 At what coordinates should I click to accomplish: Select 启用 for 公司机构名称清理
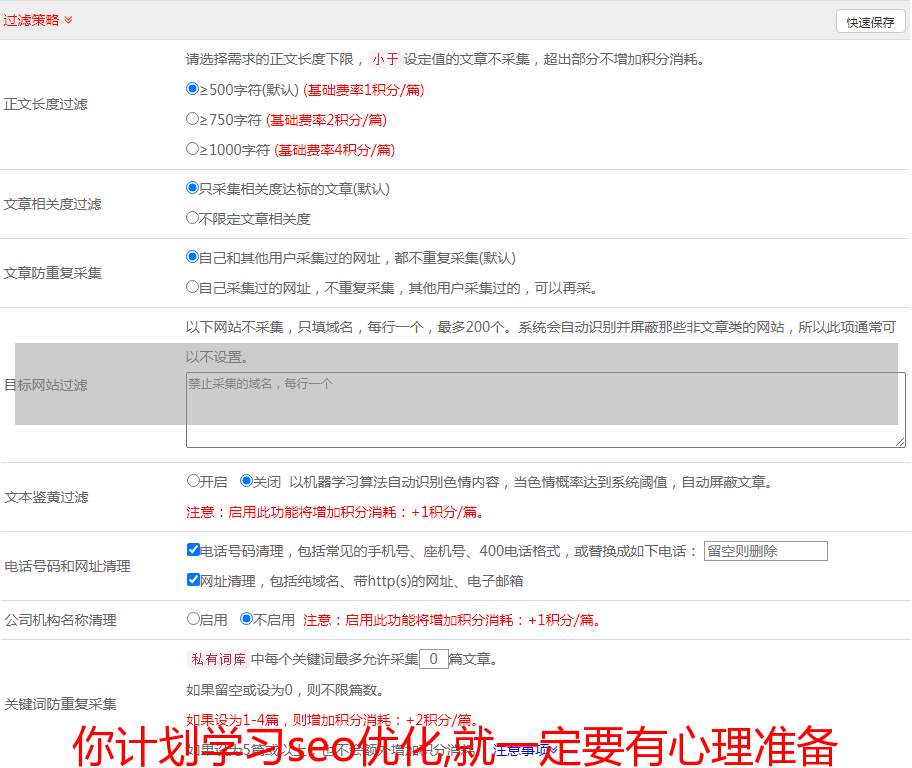(193, 619)
